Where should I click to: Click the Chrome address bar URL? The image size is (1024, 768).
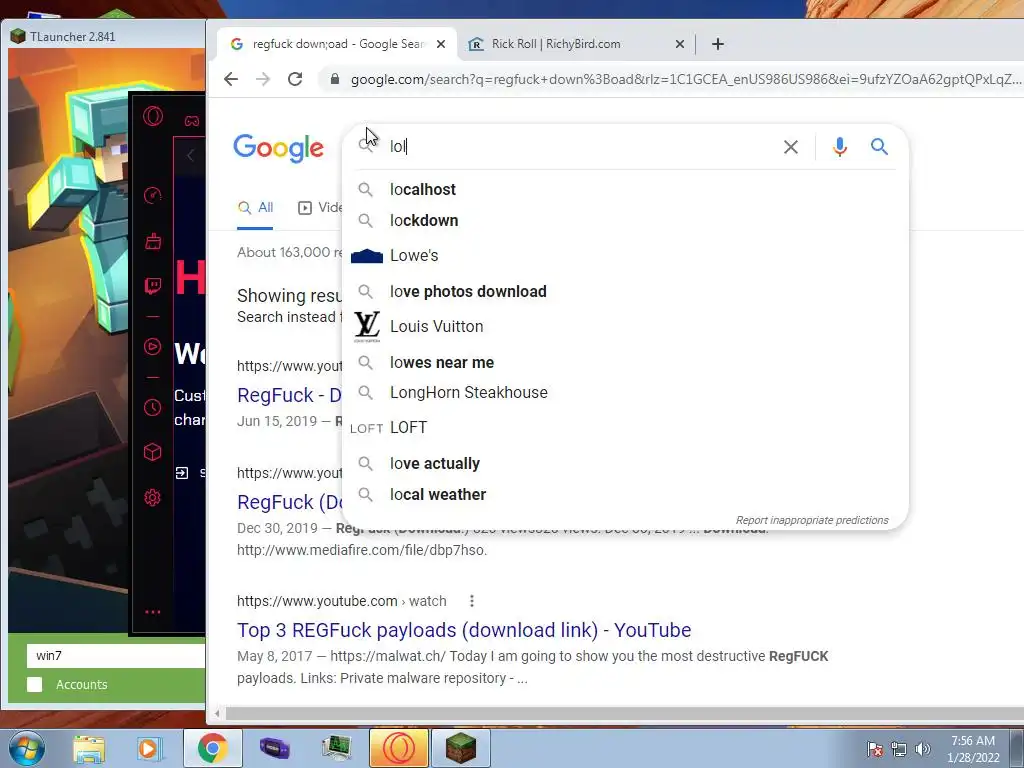coord(686,79)
